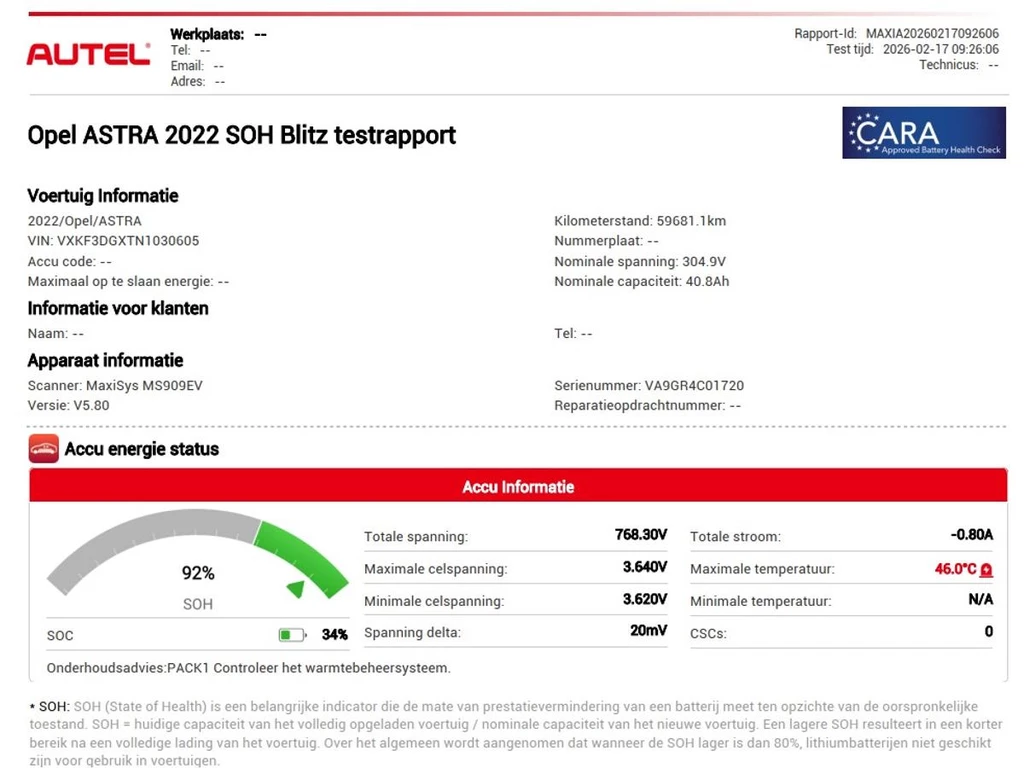Click the 92% SOH value
Screen dimensions: 1024x768
pyautogui.click(x=198, y=573)
